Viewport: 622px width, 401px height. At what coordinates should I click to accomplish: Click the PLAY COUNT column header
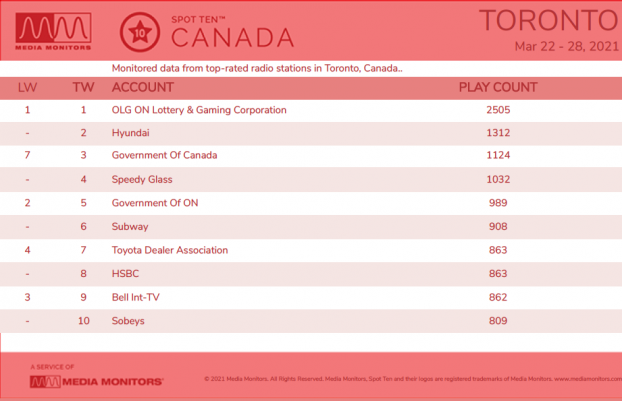(x=498, y=87)
